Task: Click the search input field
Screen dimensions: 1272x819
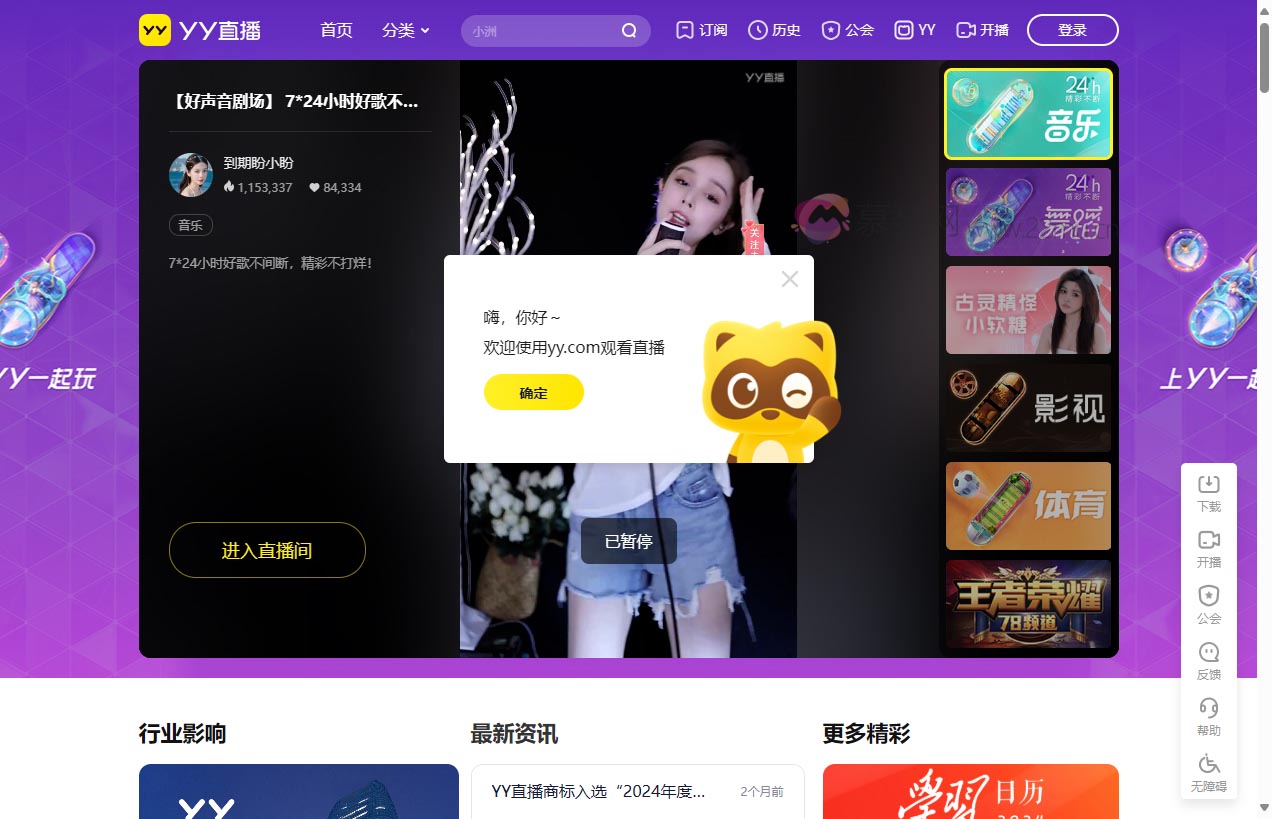Action: (x=540, y=31)
